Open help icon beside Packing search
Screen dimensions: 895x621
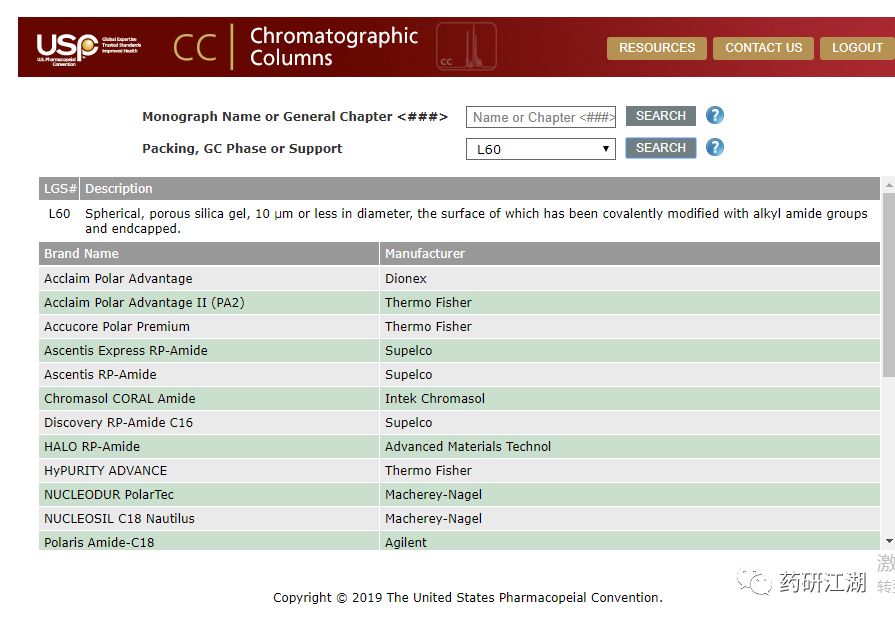[715, 147]
